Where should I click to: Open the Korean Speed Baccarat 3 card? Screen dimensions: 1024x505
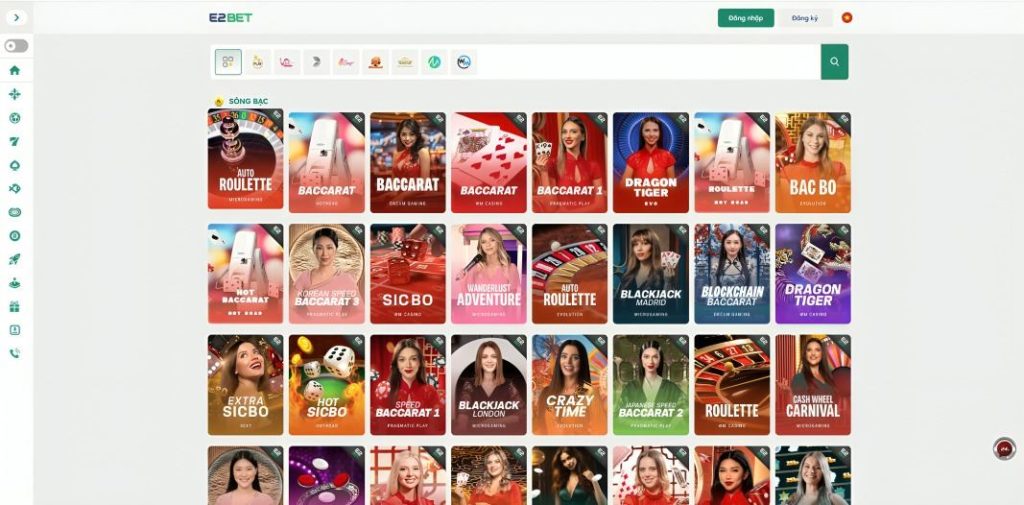(x=327, y=274)
